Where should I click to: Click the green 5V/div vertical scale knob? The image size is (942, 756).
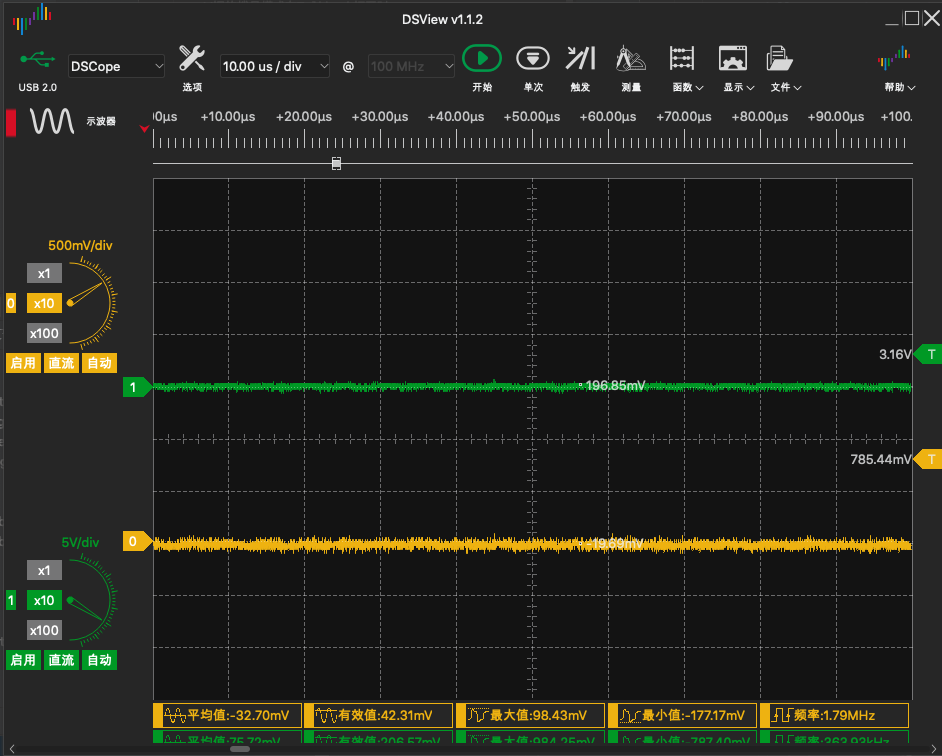click(x=91, y=600)
